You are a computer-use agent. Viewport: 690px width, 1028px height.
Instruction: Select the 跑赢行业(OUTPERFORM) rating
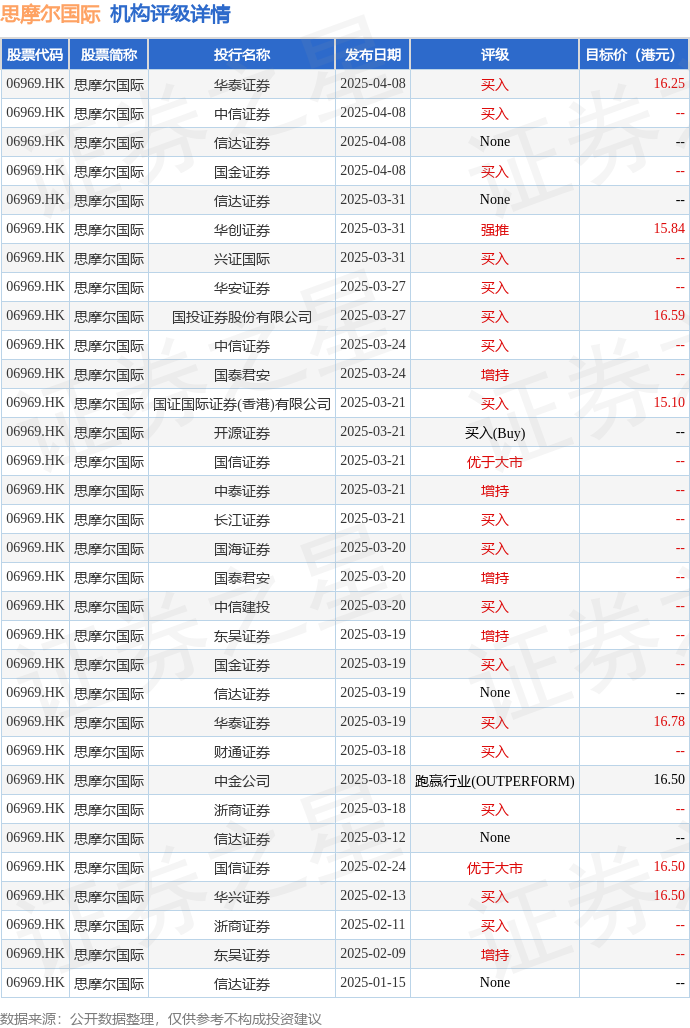(x=495, y=780)
